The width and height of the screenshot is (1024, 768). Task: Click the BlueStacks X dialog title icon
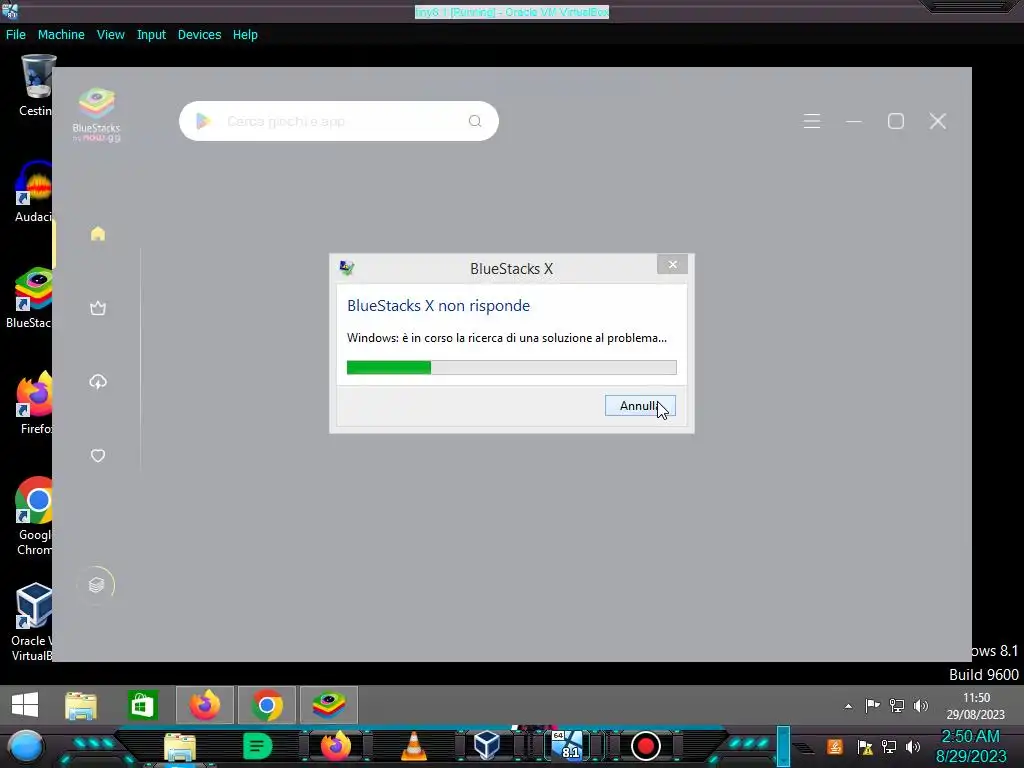(x=347, y=268)
